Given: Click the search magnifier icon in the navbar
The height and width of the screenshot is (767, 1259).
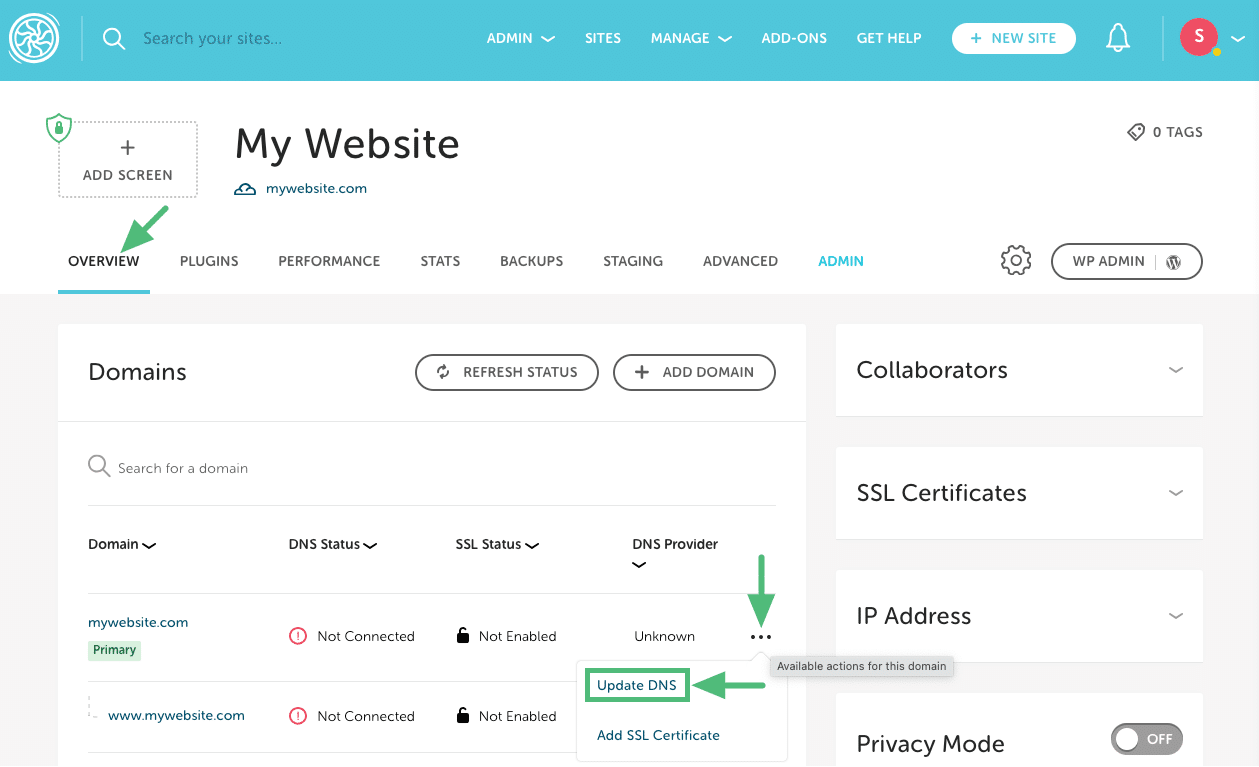Looking at the screenshot, I should pos(113,38).
